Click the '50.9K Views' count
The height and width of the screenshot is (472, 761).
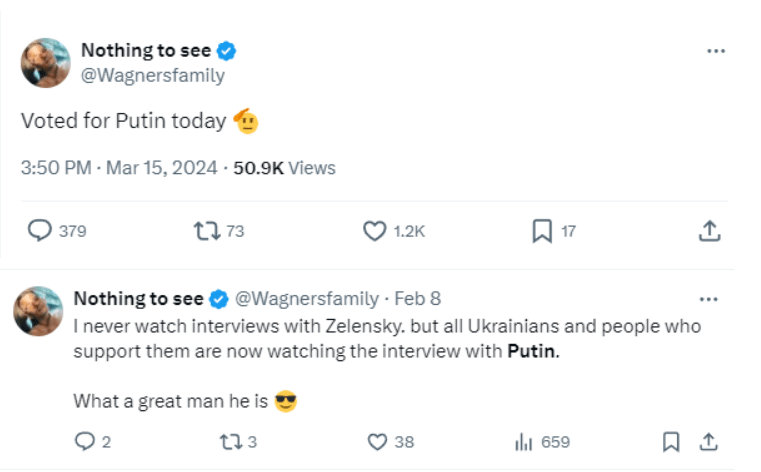click(284, 168)
